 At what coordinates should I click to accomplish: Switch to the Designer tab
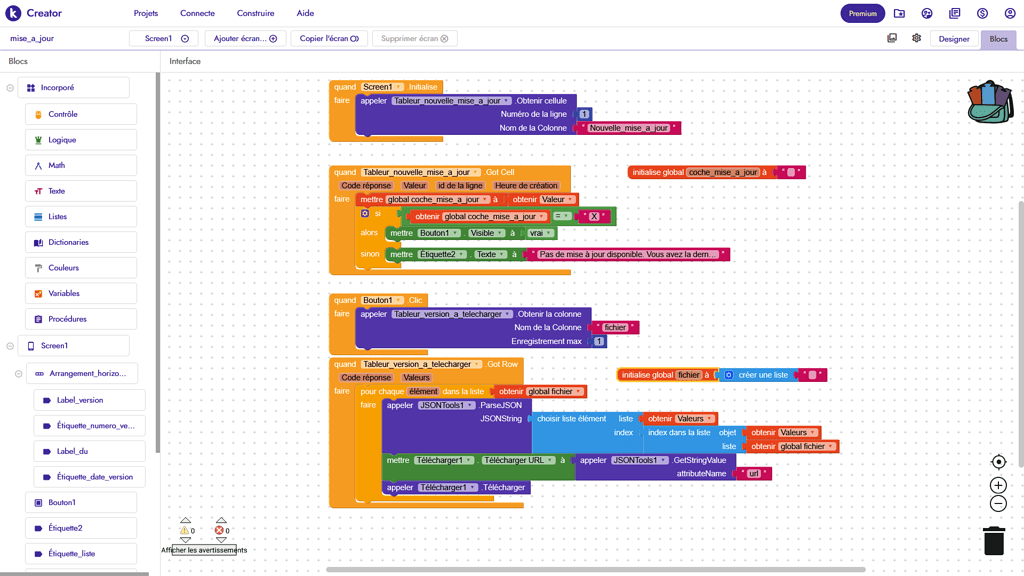(955, 38)
